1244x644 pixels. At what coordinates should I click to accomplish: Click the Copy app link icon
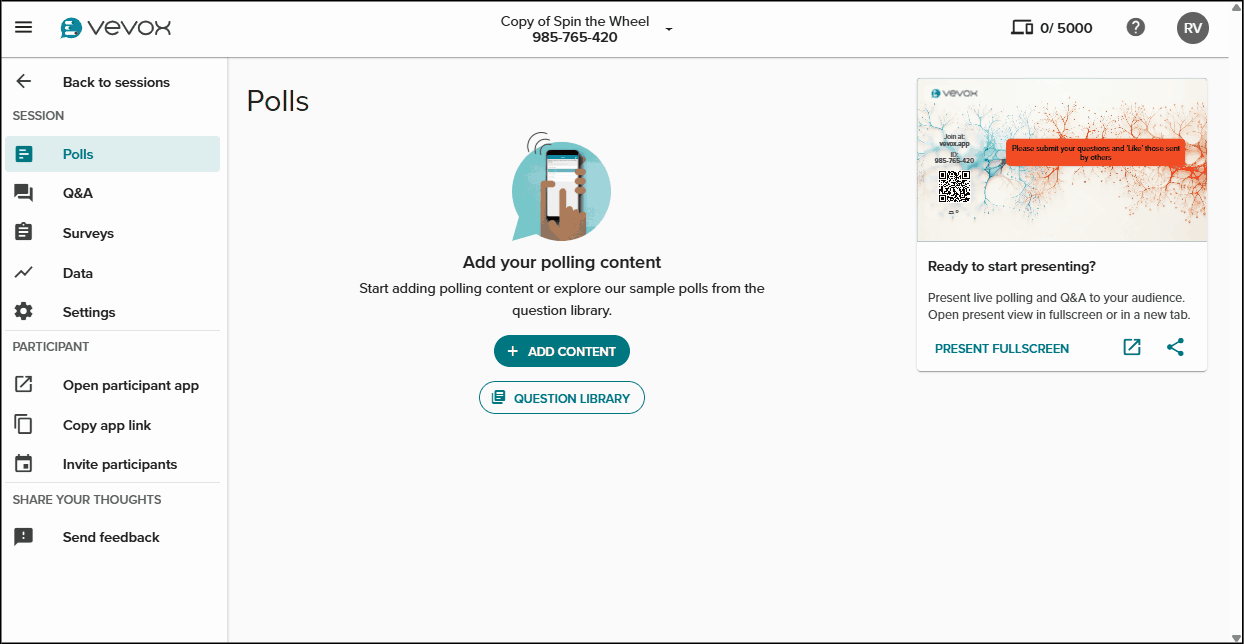pos(24,424)
